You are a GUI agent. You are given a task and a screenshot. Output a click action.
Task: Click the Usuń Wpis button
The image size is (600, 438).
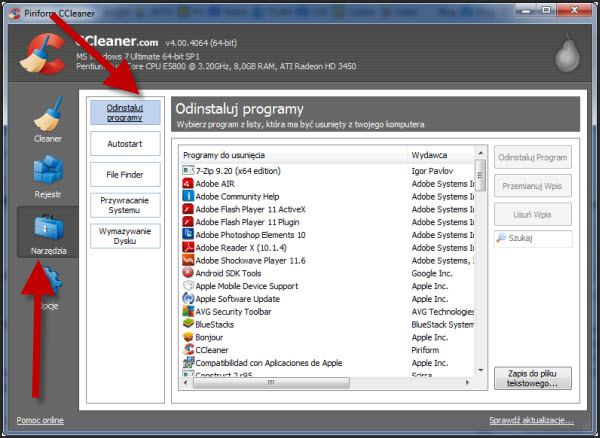(x=533, y=212)
